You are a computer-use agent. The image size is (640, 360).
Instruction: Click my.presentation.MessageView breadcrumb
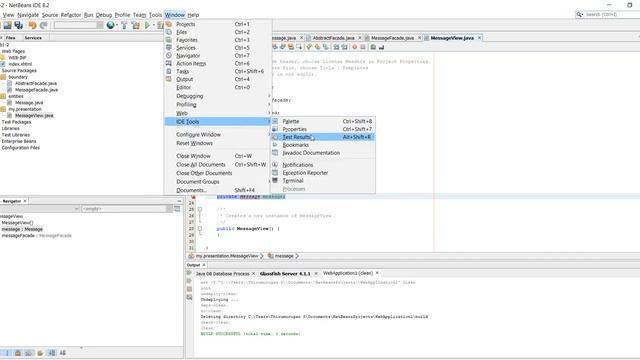tap(227, 256)
